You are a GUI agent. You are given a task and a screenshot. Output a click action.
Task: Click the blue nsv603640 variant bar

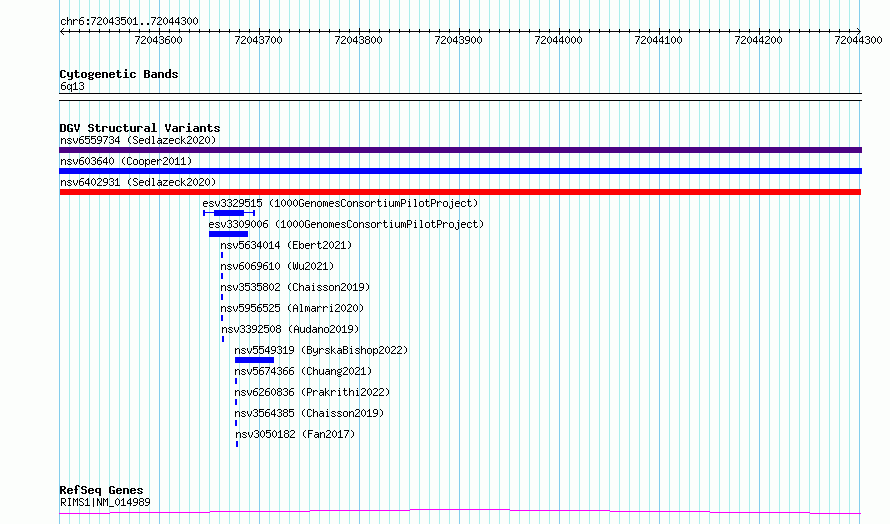pyautogui.click(x=460, y=171)
